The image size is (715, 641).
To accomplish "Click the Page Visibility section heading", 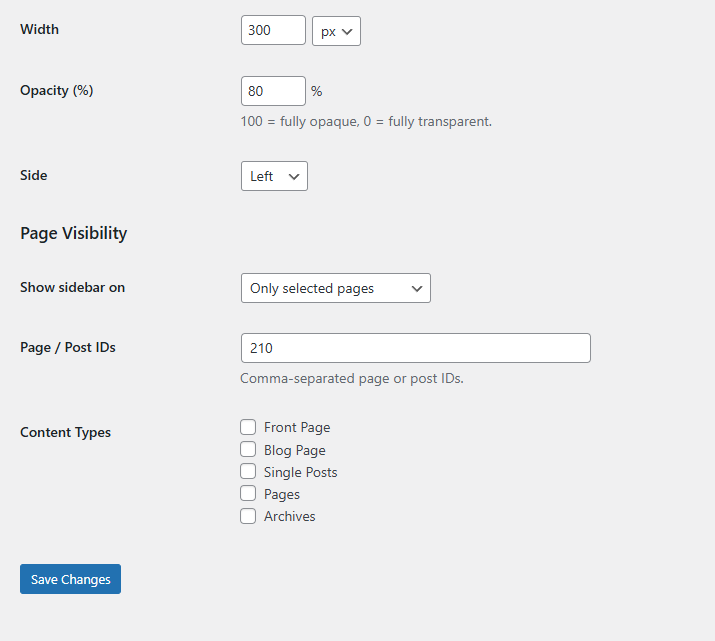I will [x=73, y=233].
